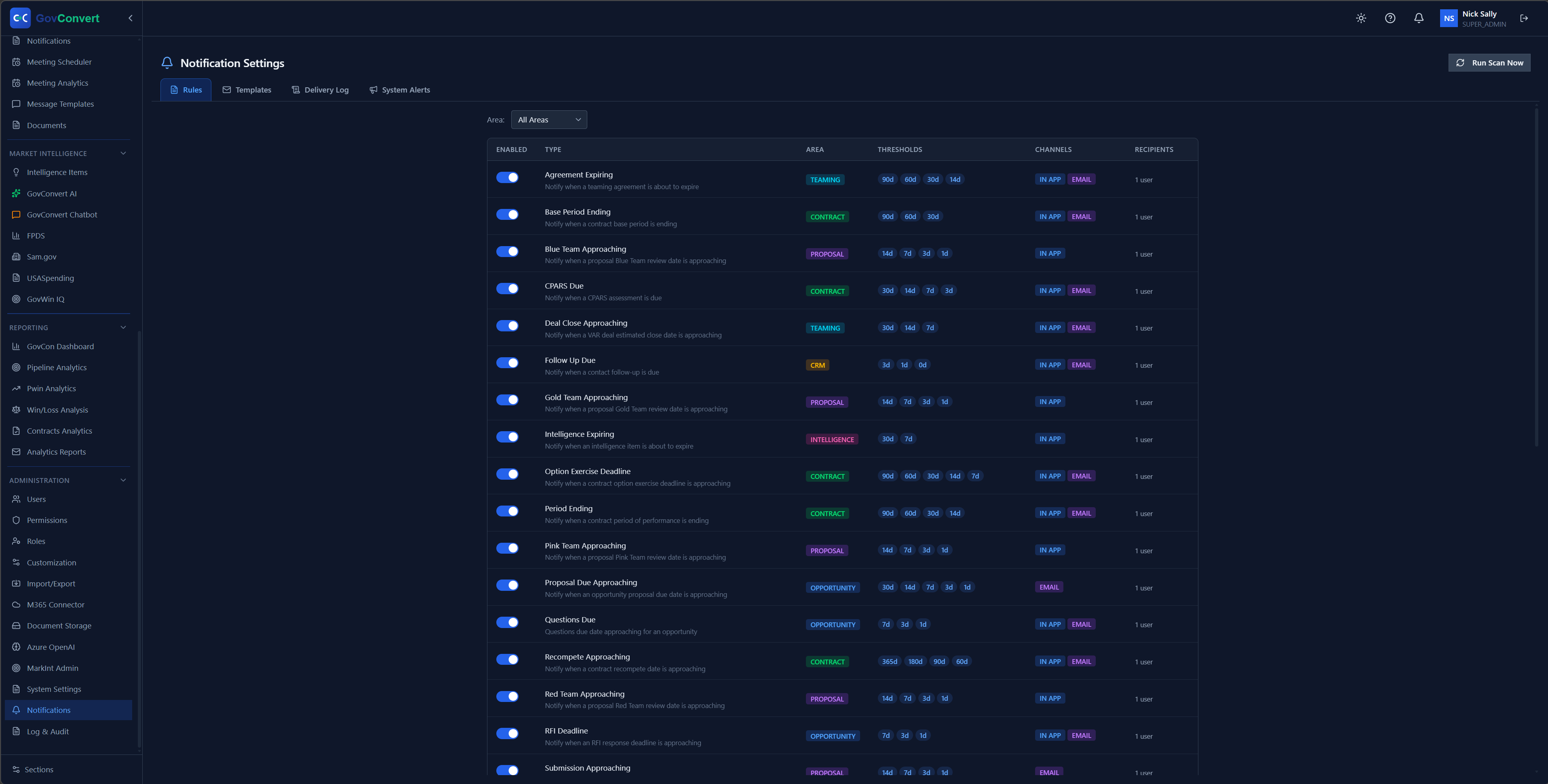This screenshot has height=784, width=1548.
Task: Open help via the question mark icon
Action: (x=1390, y=18)
